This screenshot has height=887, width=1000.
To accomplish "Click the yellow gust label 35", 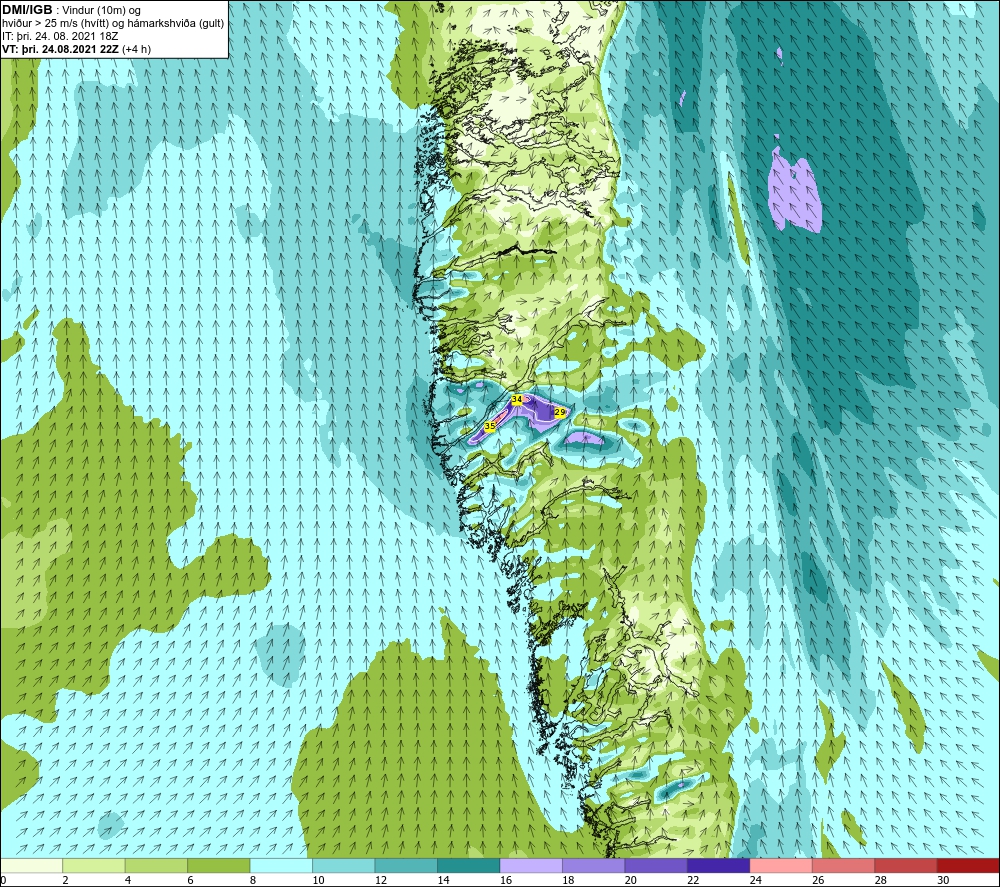I will click(x=490, y=426).
